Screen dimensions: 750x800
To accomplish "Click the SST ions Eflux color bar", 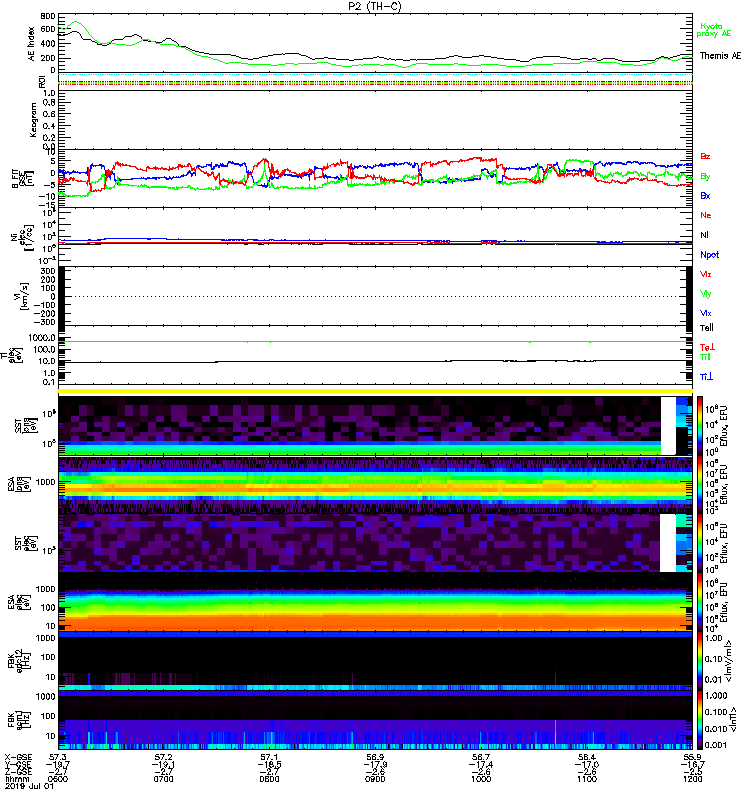I will (700, 426).
